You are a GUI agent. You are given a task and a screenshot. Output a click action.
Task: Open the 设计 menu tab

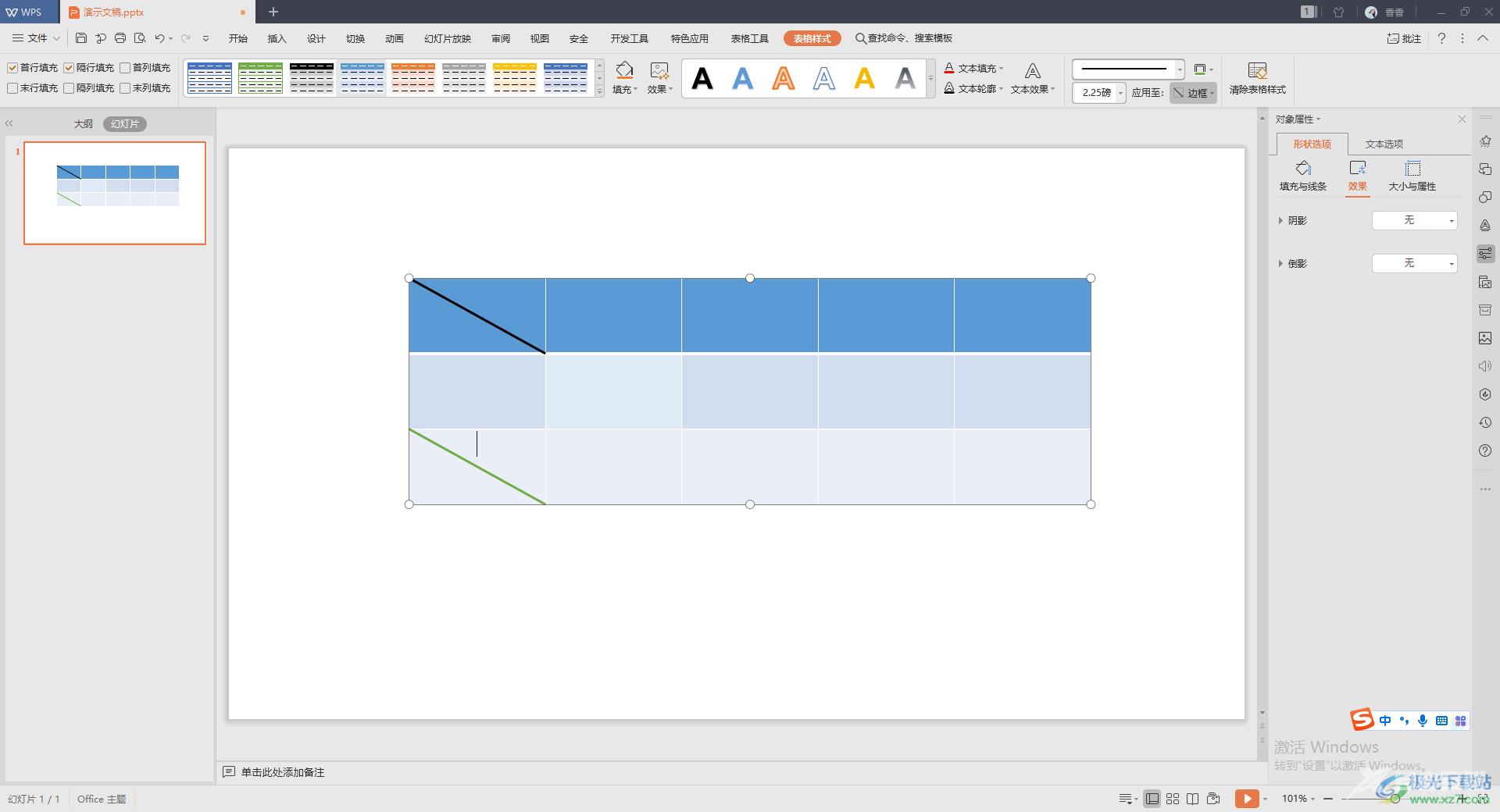[316, 38]
